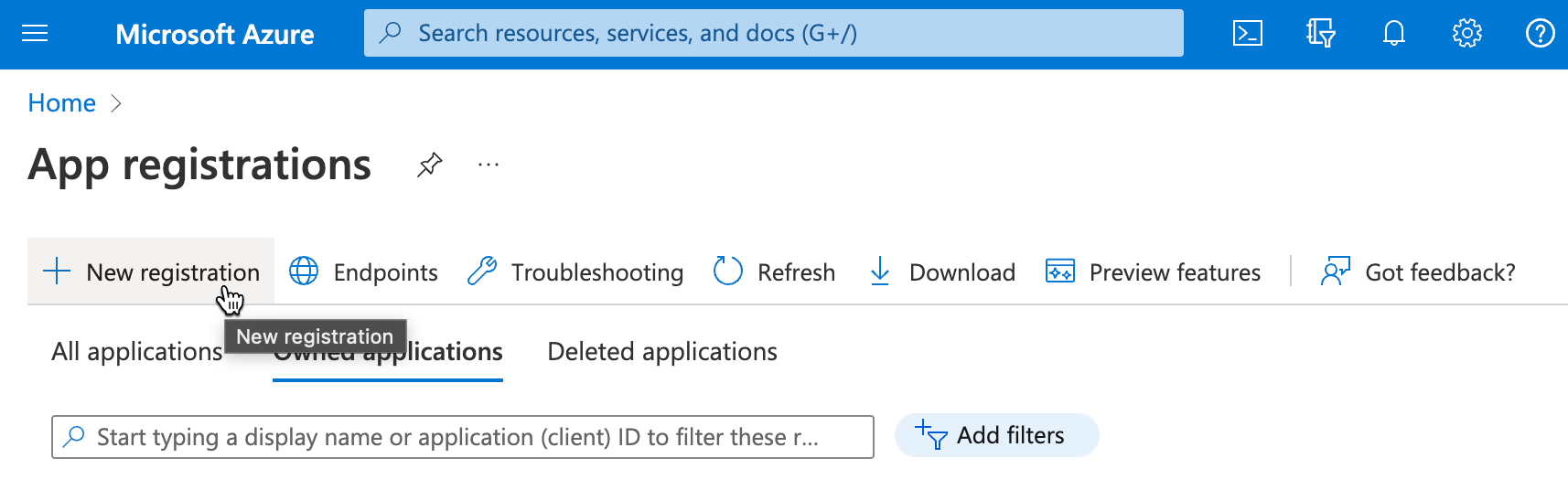Click the magnifier icon in display name filter
The image size is (1568, 490).
pyautogui.click(x=74, y=436)
